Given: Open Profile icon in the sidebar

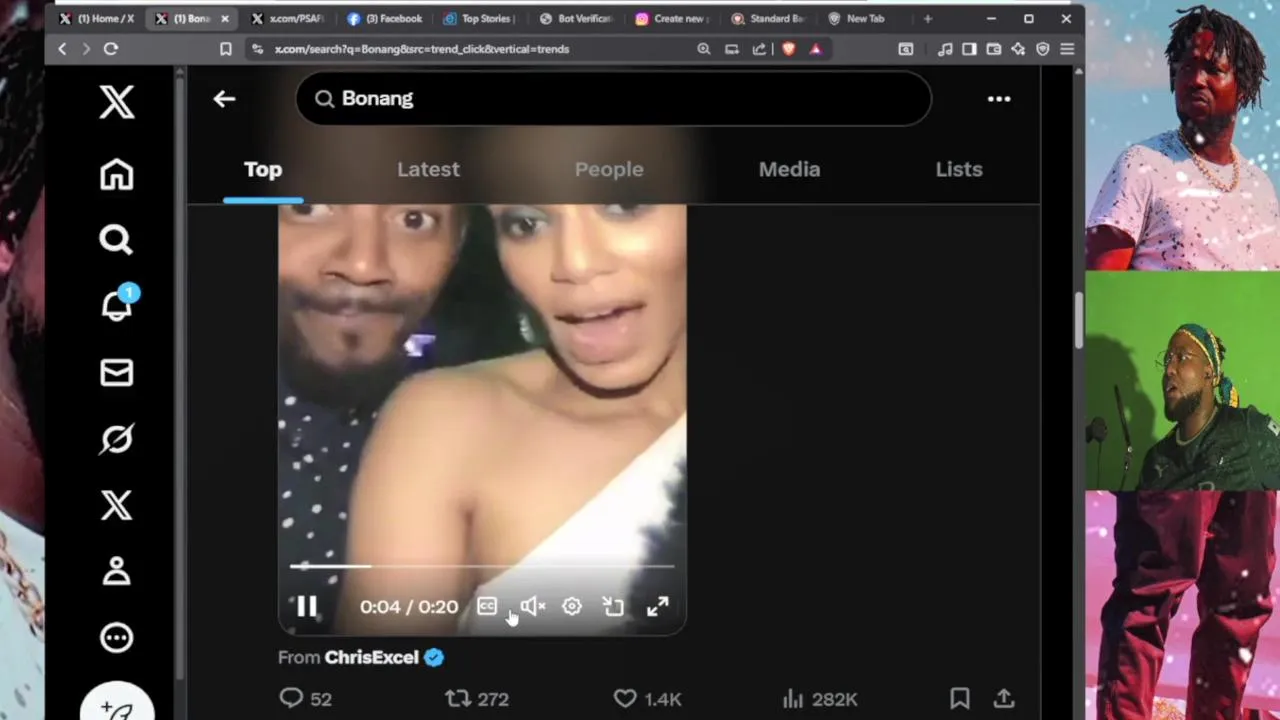Looking at the screenshot, I should coord(116,571).
